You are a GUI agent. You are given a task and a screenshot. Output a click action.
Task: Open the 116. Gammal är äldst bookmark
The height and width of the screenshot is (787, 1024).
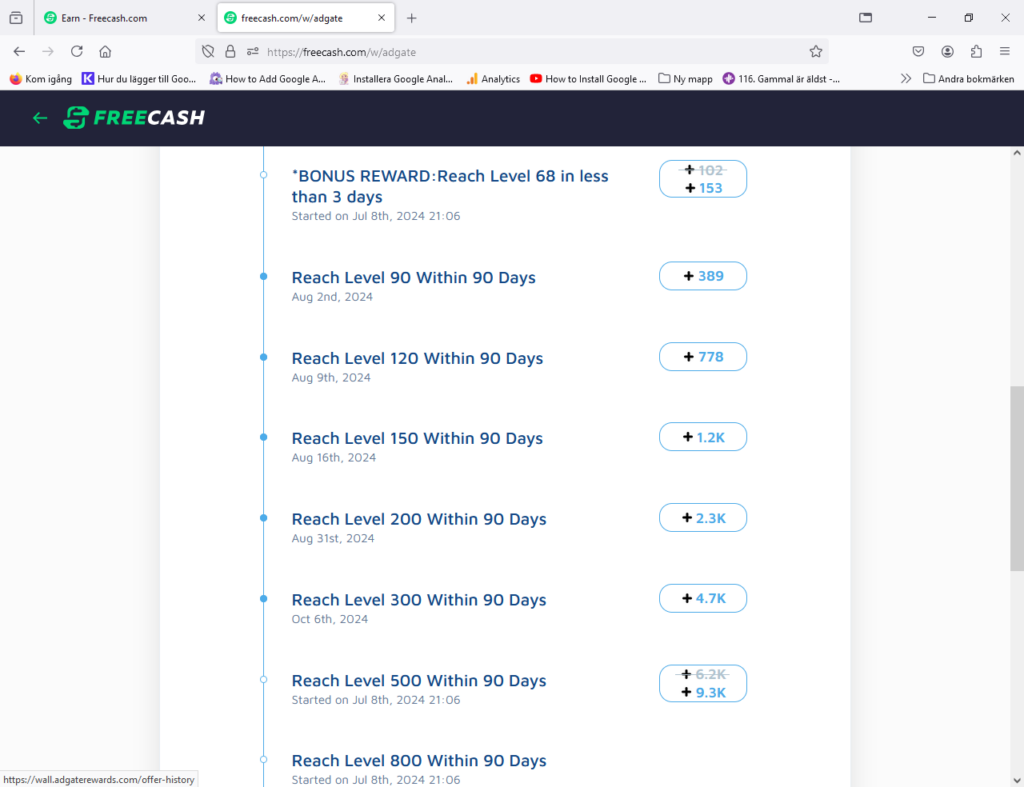[x=781, y=79]
